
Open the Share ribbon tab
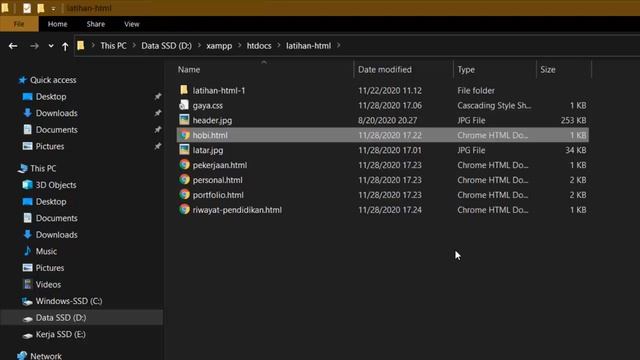point(96,24)
